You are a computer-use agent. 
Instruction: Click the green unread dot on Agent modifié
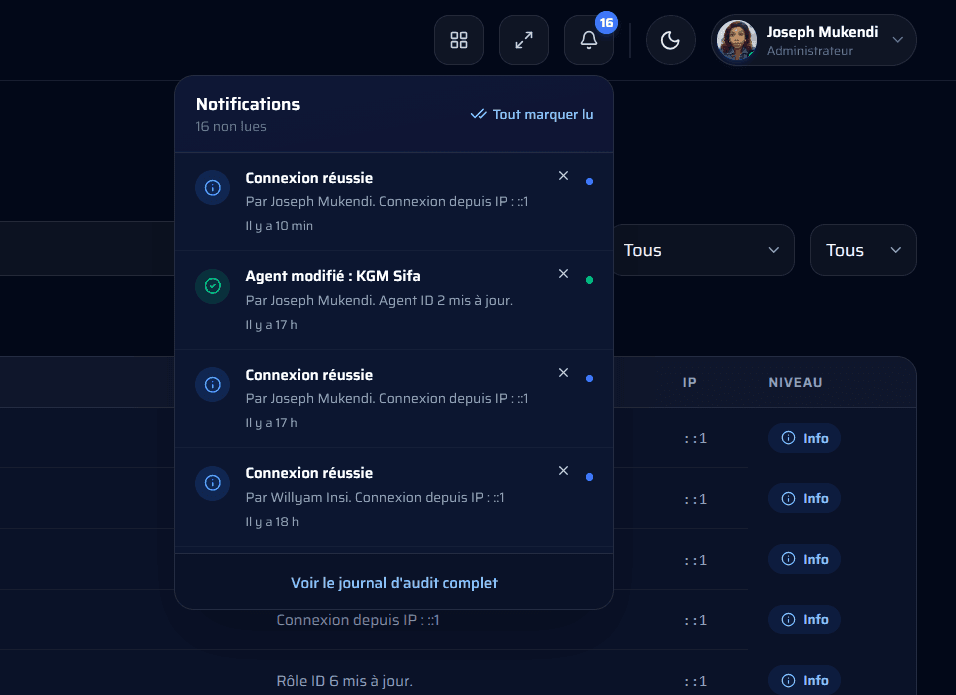click(x=589, y=280)
